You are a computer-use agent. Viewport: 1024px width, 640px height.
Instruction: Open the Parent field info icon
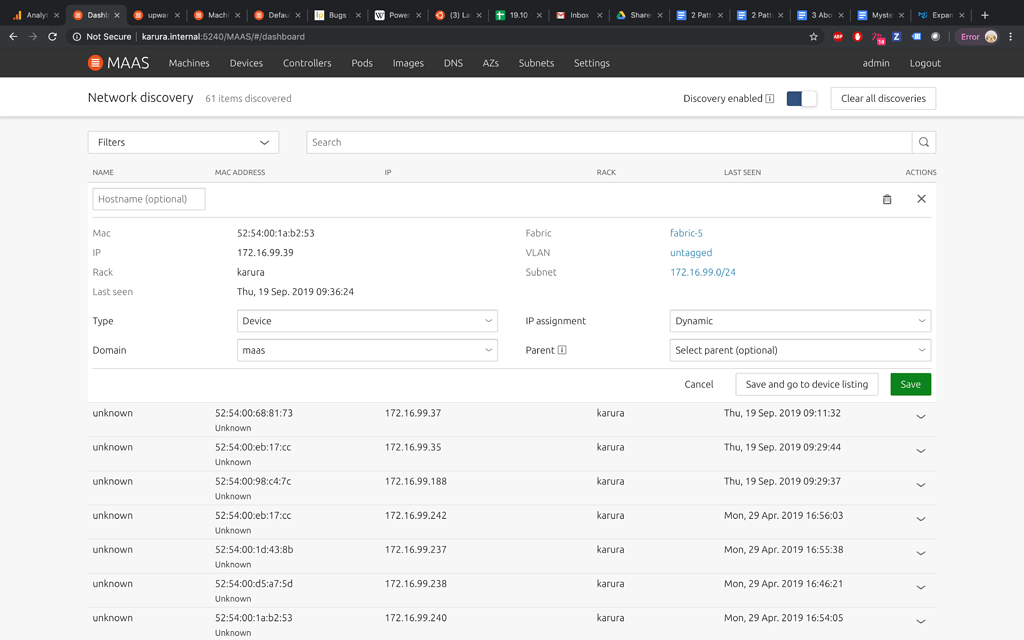tap(562, 350)
